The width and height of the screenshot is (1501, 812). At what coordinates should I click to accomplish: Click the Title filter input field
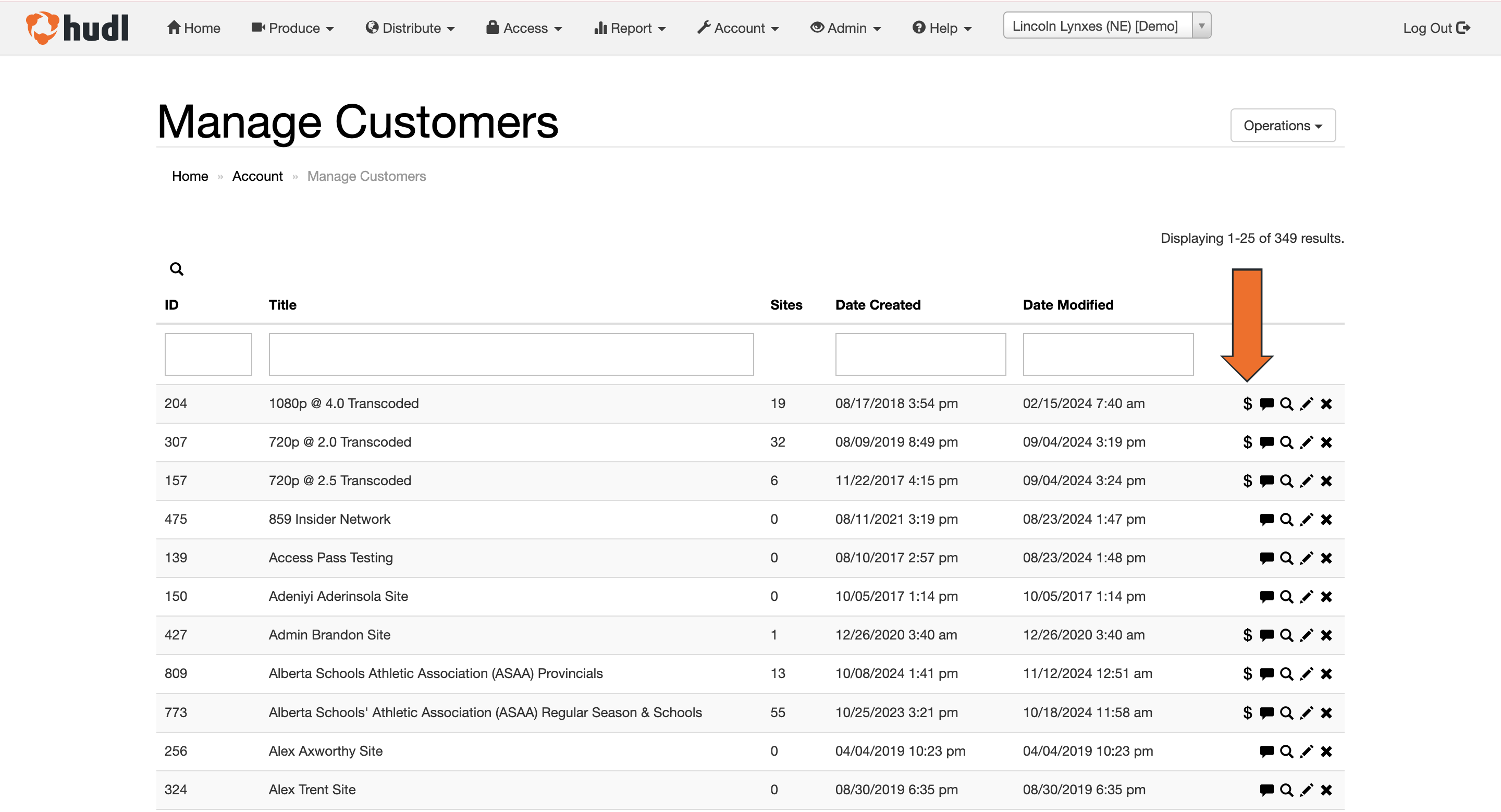(512, 353)
